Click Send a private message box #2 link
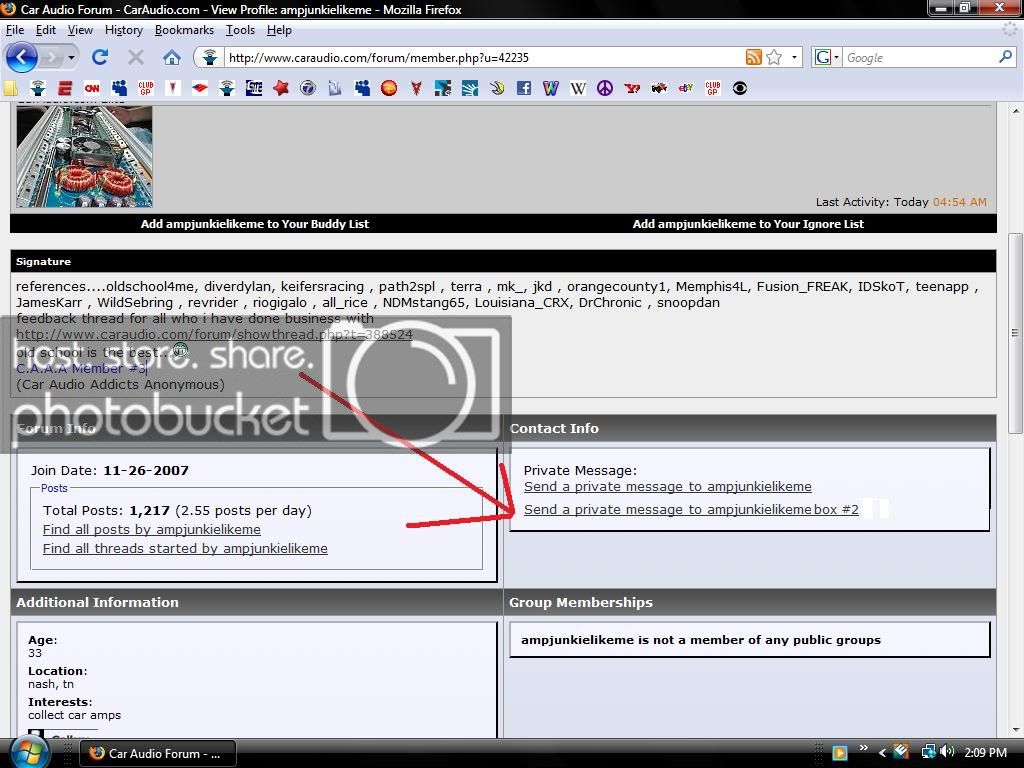The image size is (1024, 768). click(691, 509)
